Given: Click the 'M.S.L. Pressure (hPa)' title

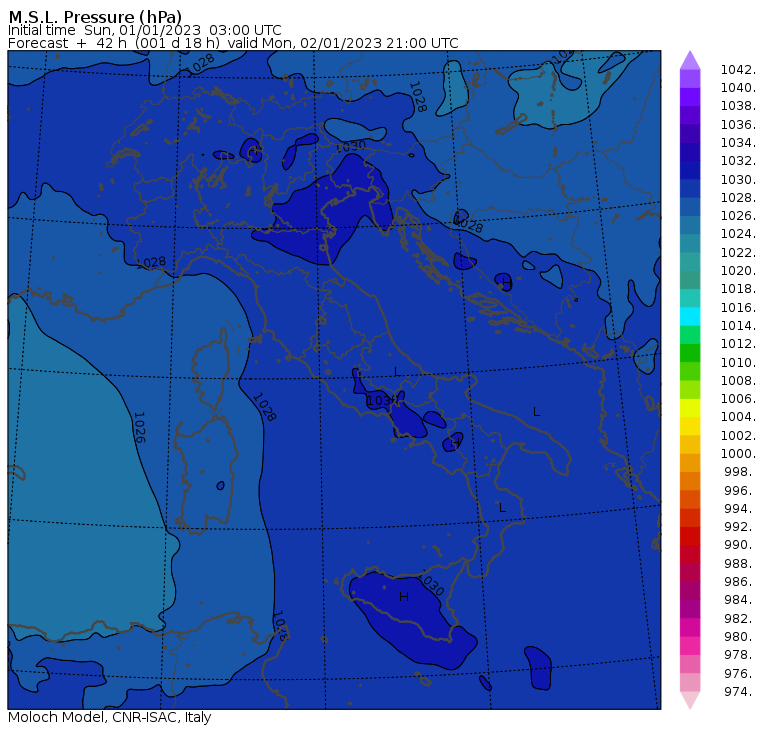Looking at the screenshot, I should [x=95, y=16].
